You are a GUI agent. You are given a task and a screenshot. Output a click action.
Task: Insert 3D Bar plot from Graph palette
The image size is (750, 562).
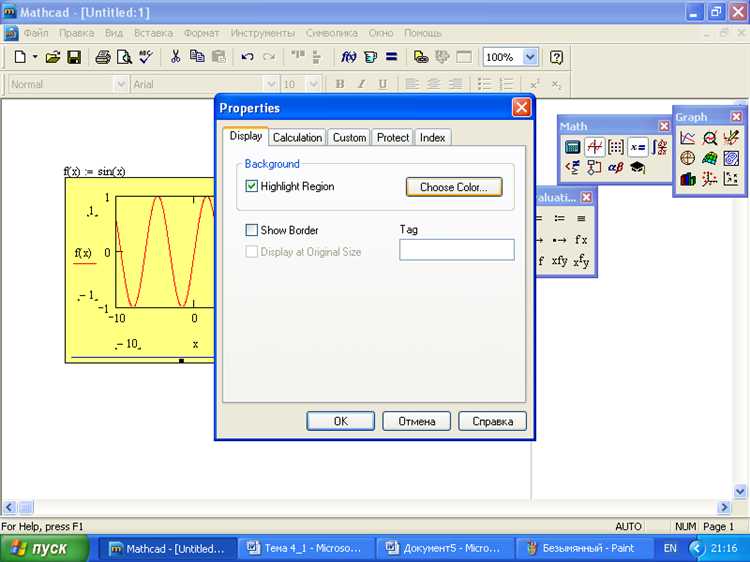(x=687, y=179)
